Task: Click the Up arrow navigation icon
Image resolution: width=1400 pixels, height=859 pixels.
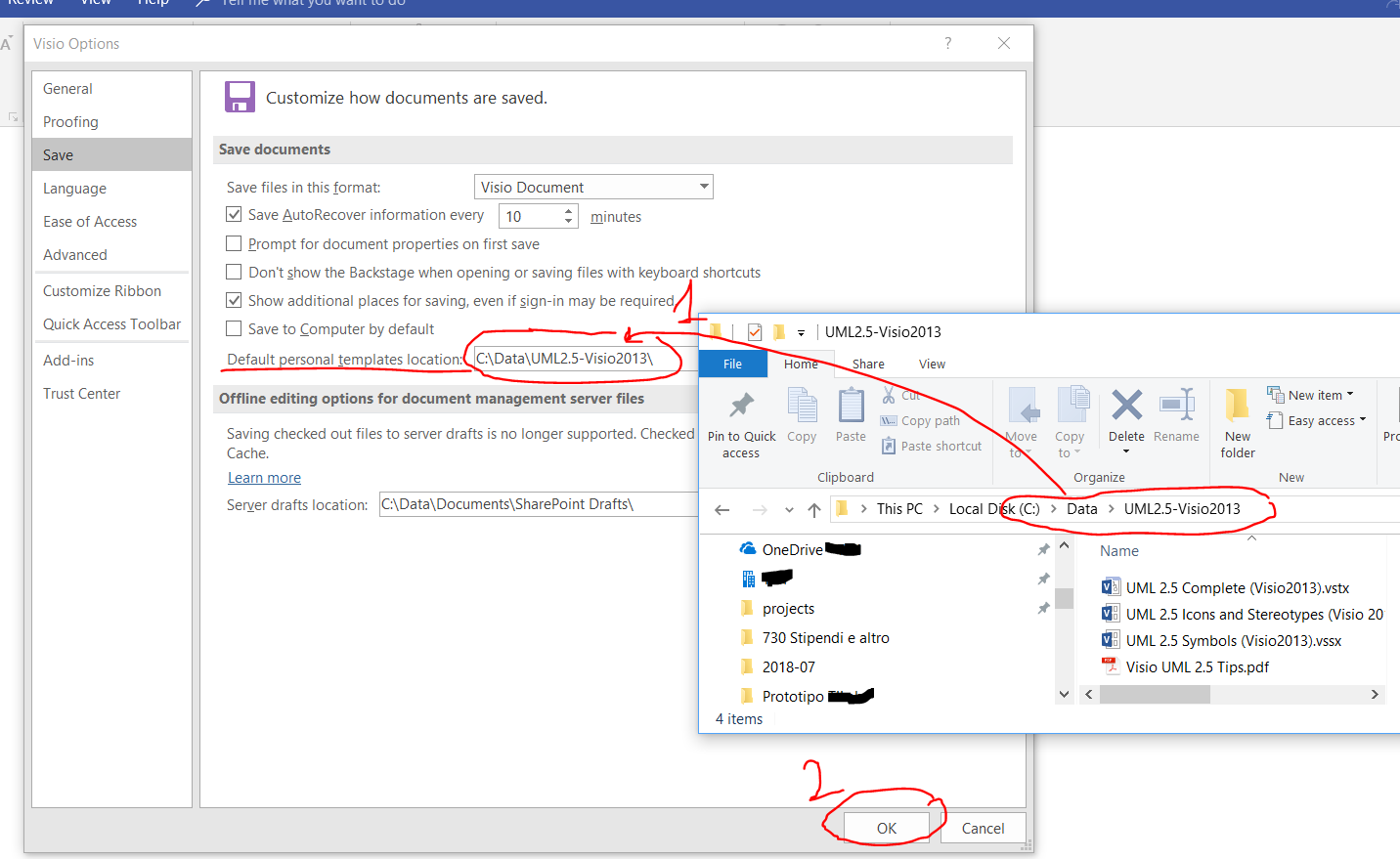Action: click(x=814, y=509)
